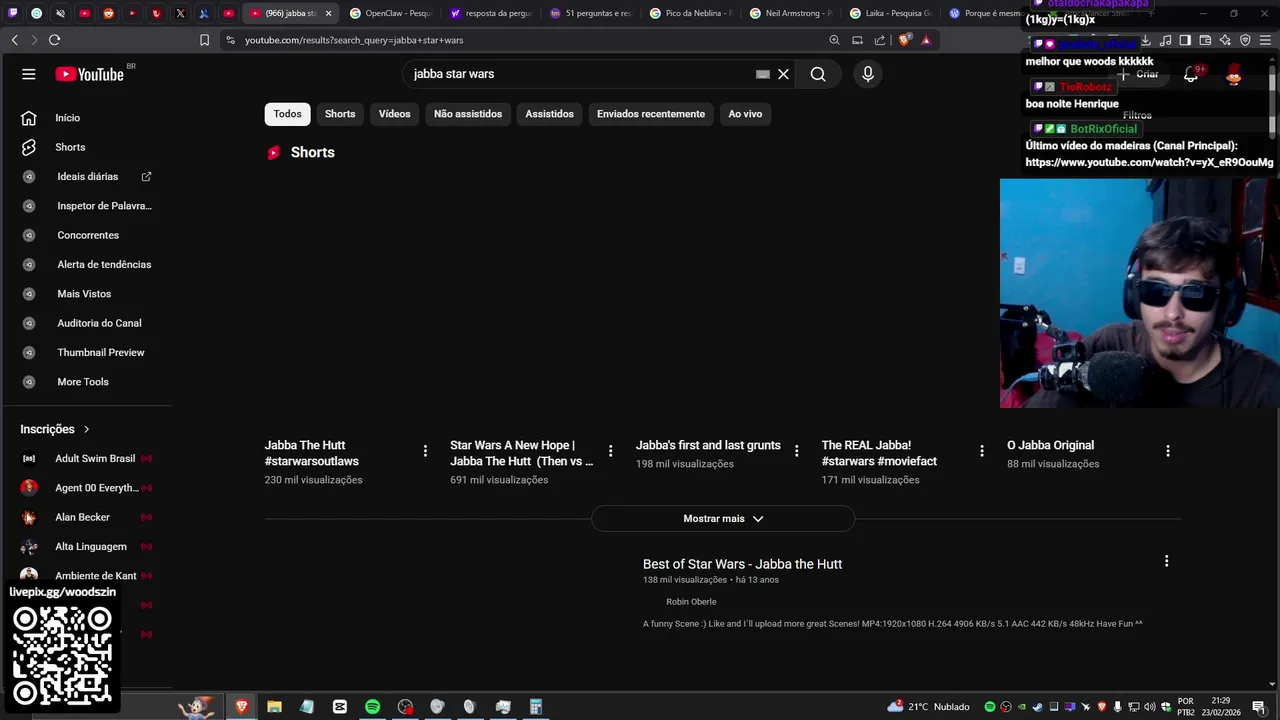Click the YouTube logo

point(89,74)
